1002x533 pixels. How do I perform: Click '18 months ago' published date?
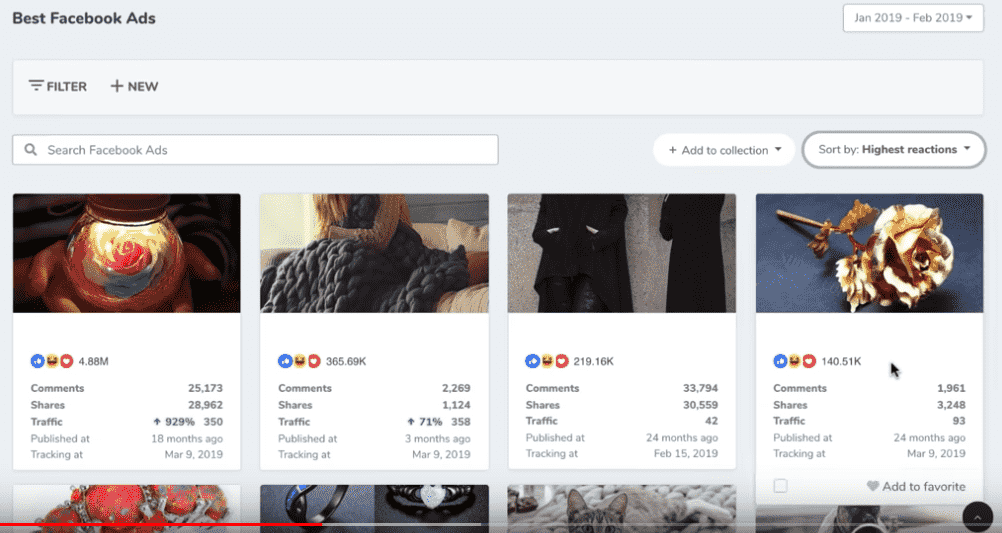187,438
